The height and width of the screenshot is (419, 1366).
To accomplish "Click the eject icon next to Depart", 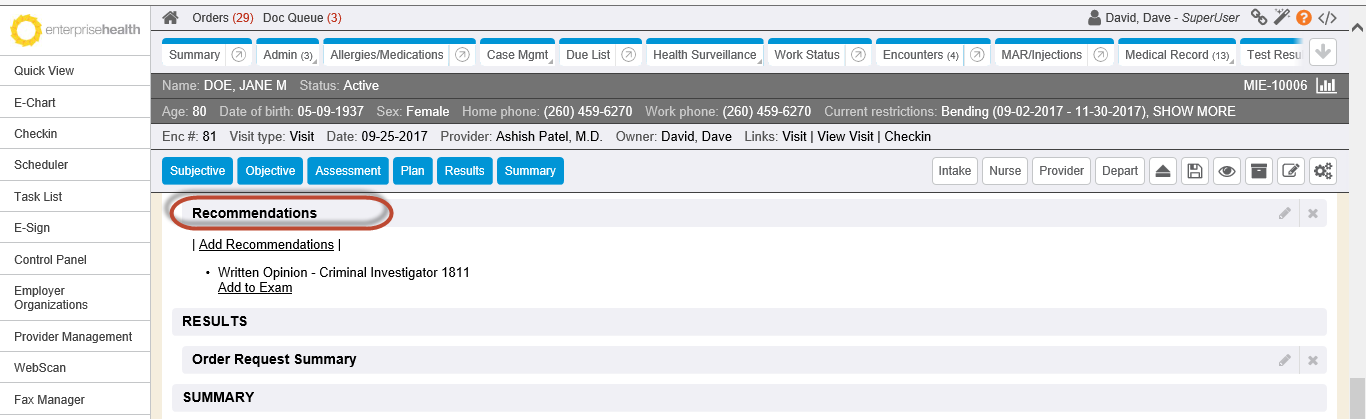I will 1162,171.
